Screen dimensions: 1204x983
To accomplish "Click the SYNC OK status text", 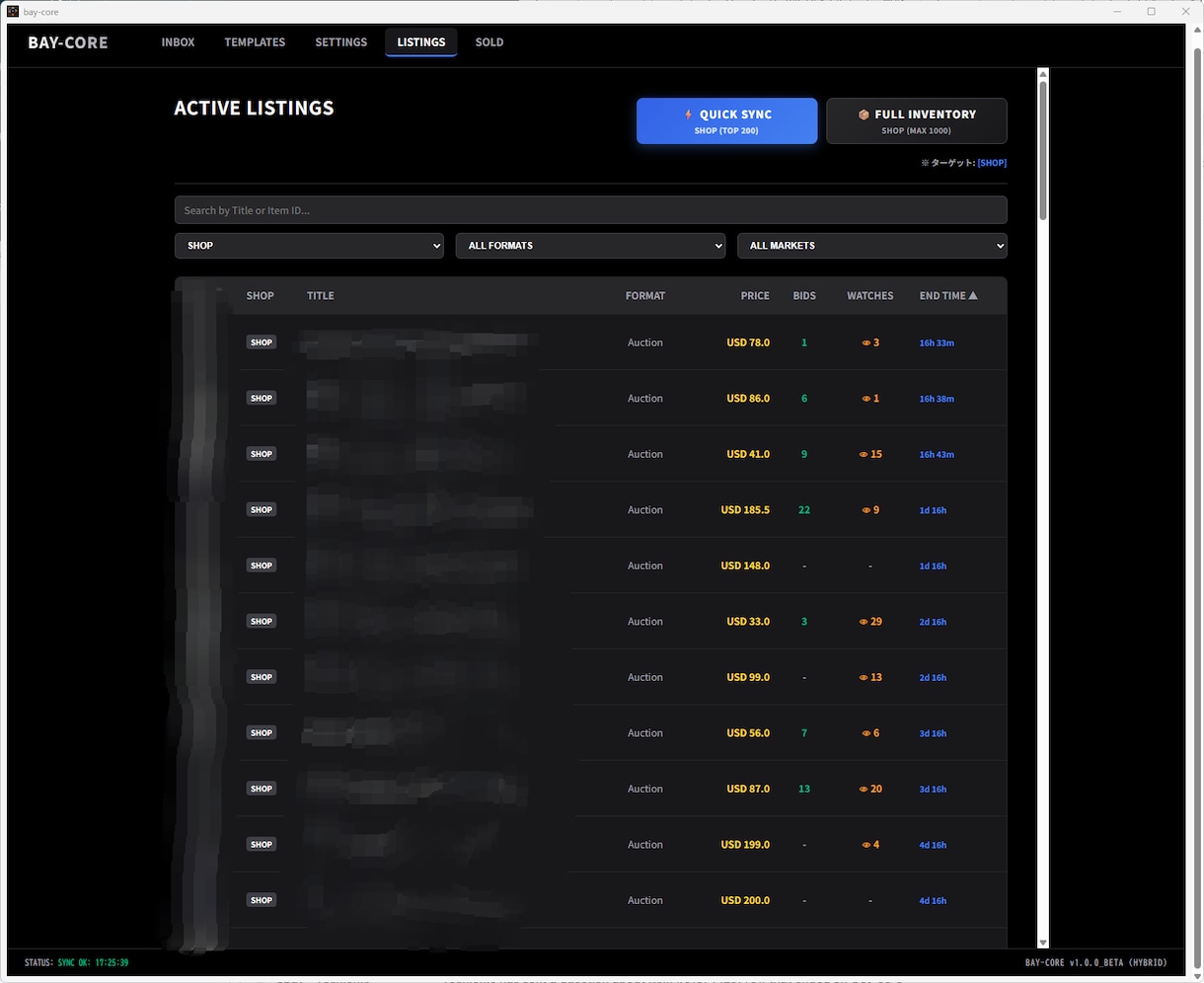I will [x=93, y=962].
